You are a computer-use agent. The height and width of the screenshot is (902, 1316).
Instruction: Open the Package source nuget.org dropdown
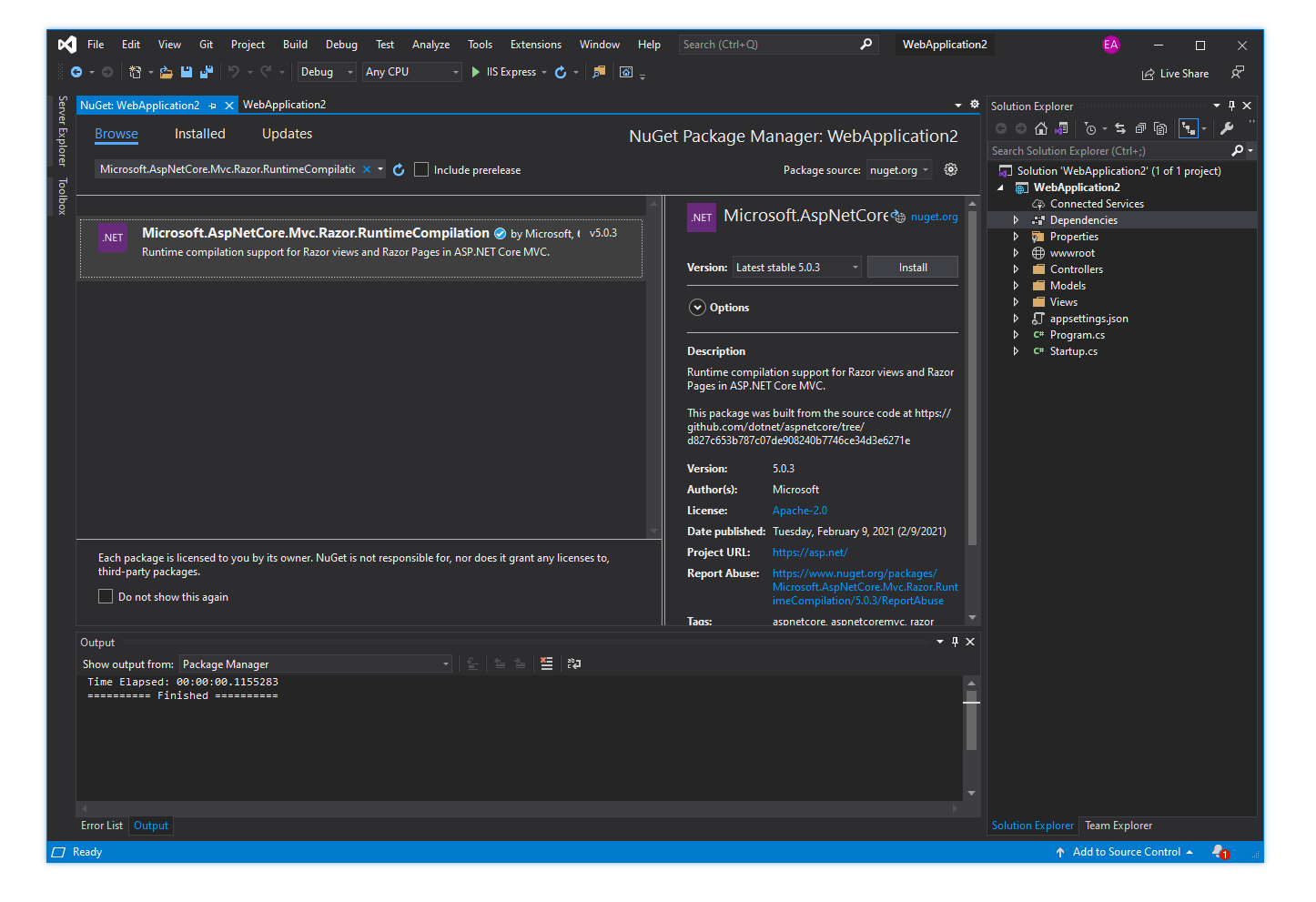click(899, 170)
